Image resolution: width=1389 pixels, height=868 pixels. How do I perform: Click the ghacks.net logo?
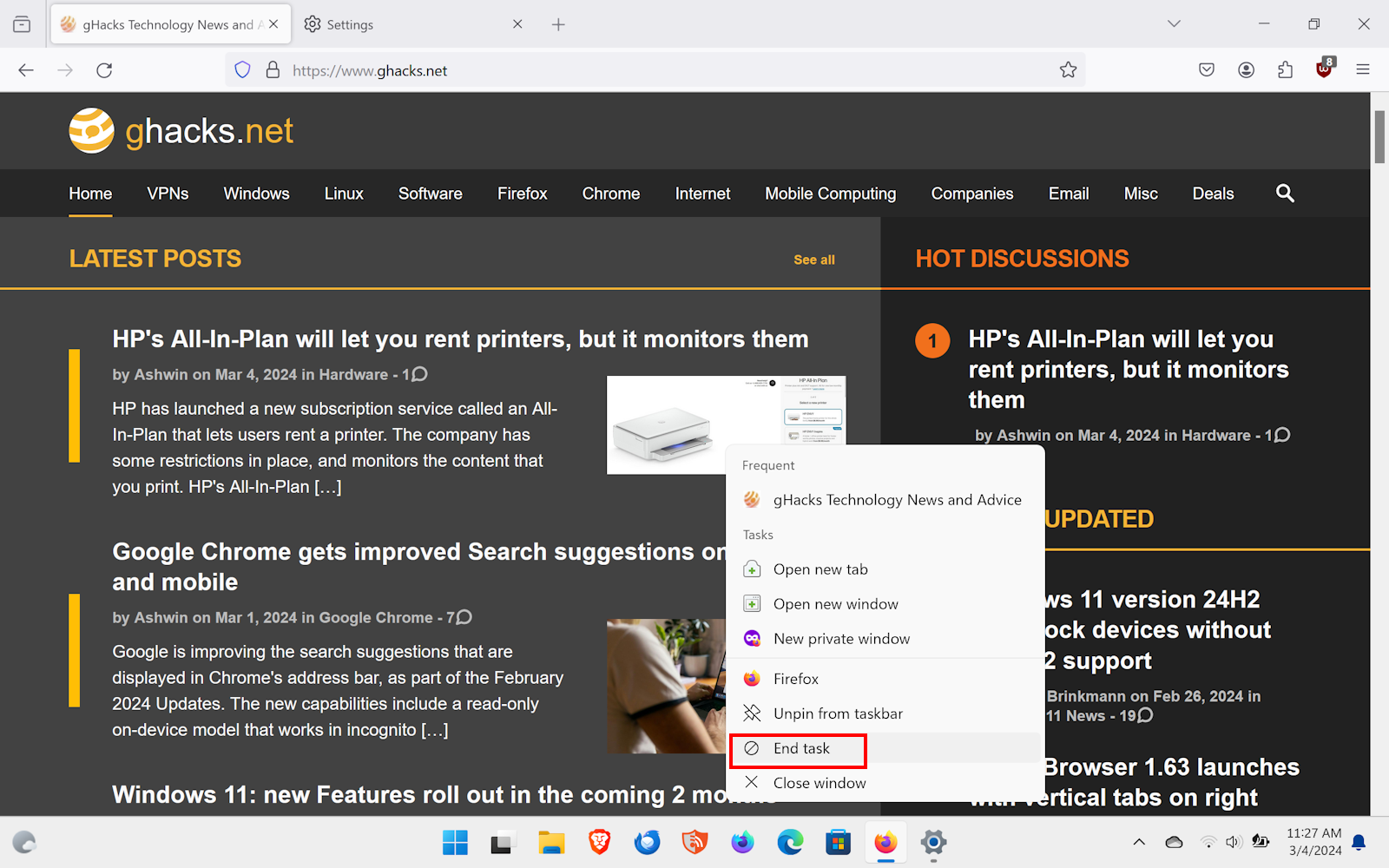(181, 131)
